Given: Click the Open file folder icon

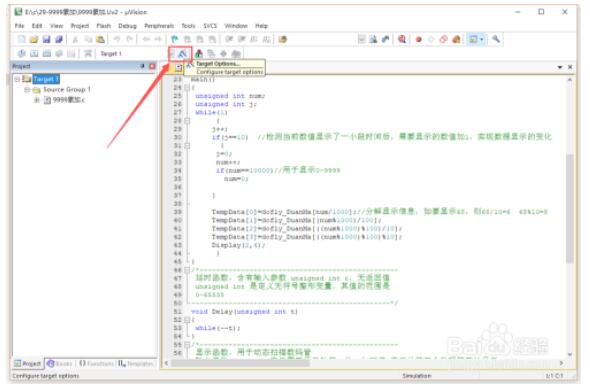Looking at the screenshot, I should (x=34, y=39).
